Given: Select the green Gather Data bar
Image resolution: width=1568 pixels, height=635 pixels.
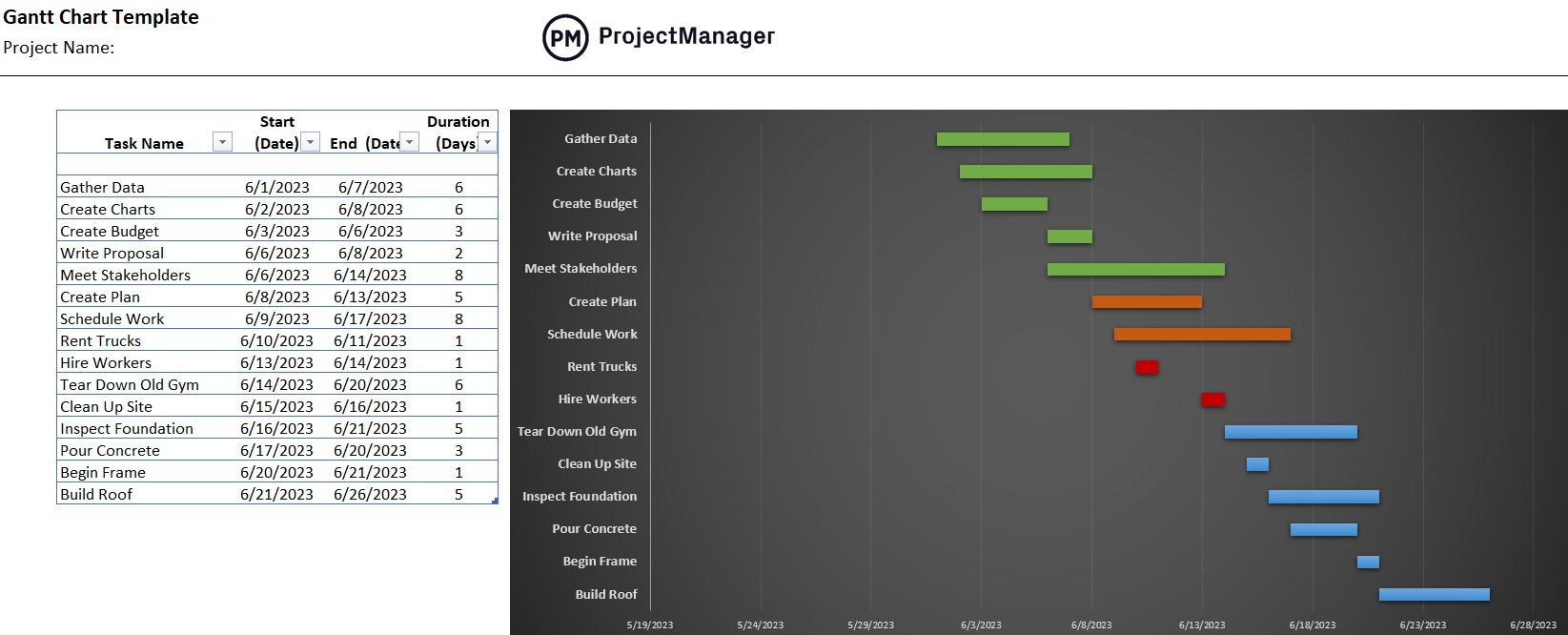Looking at the screenshot, I should [1002, 138].
